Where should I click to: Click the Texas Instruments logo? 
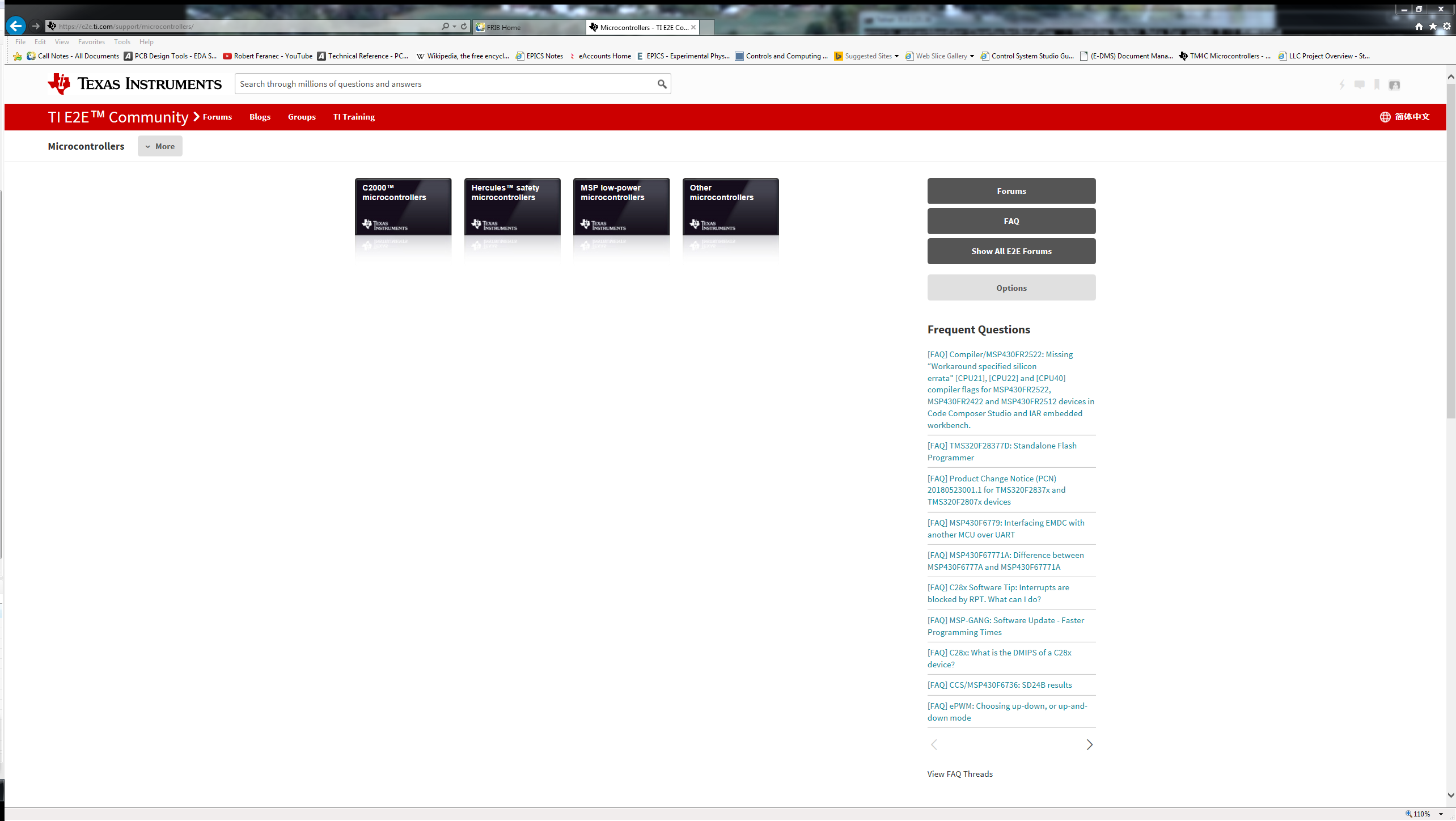coord(135,84)
